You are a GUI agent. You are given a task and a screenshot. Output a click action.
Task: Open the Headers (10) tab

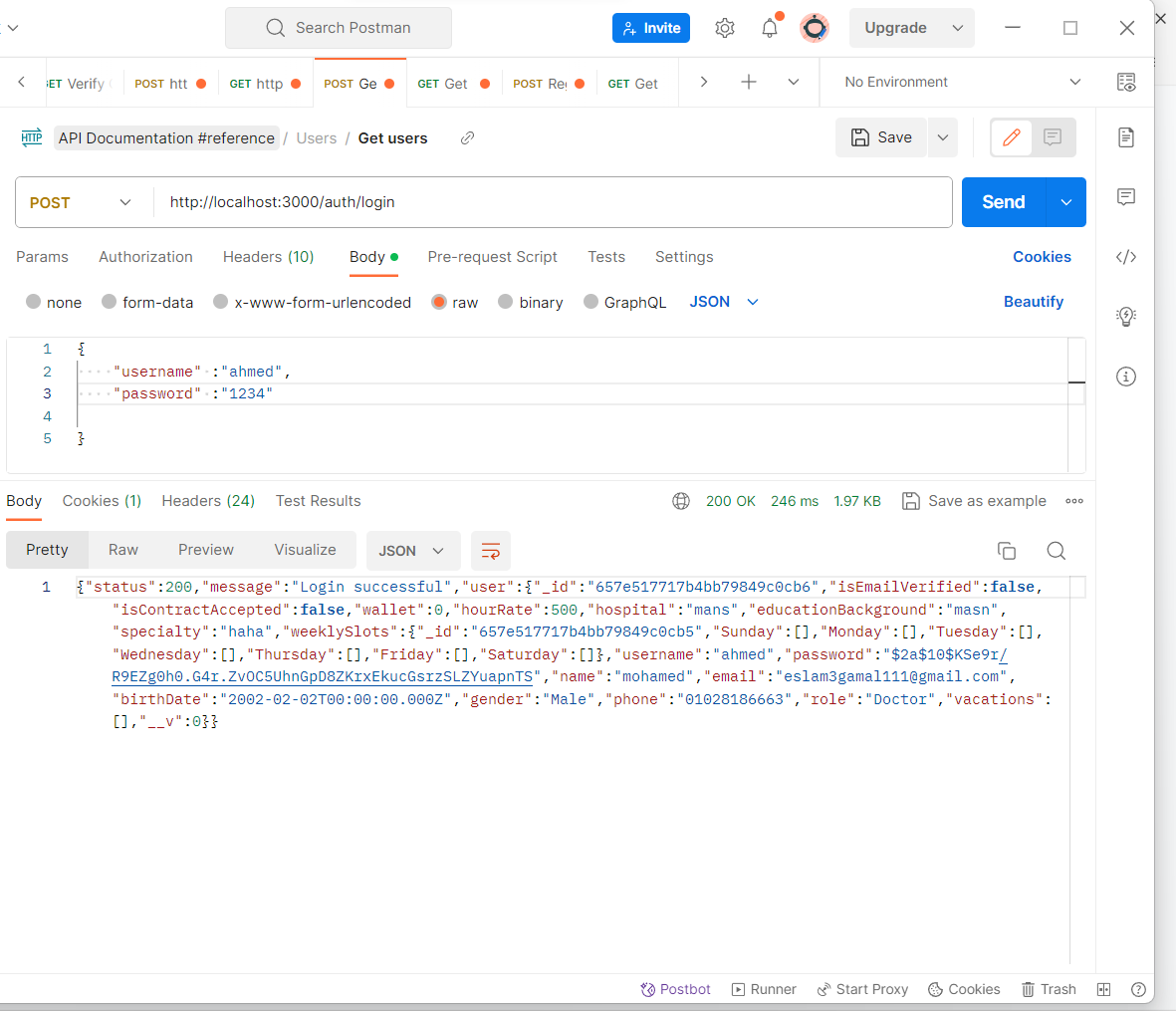pos(269,257)
